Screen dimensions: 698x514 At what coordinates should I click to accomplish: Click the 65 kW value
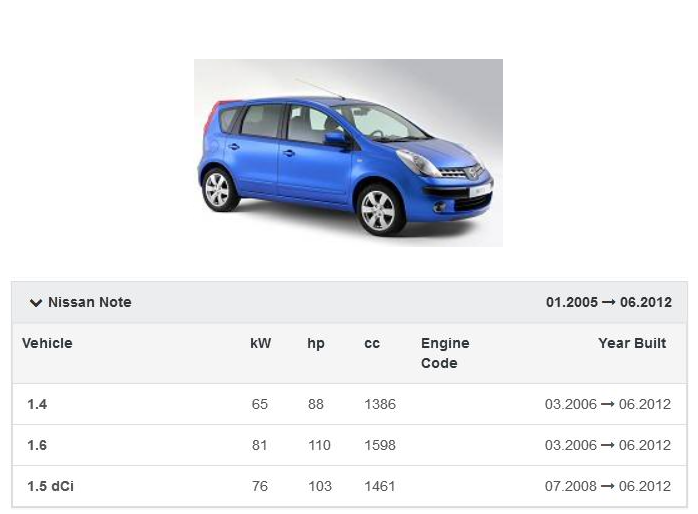click(x=260, y=405)
